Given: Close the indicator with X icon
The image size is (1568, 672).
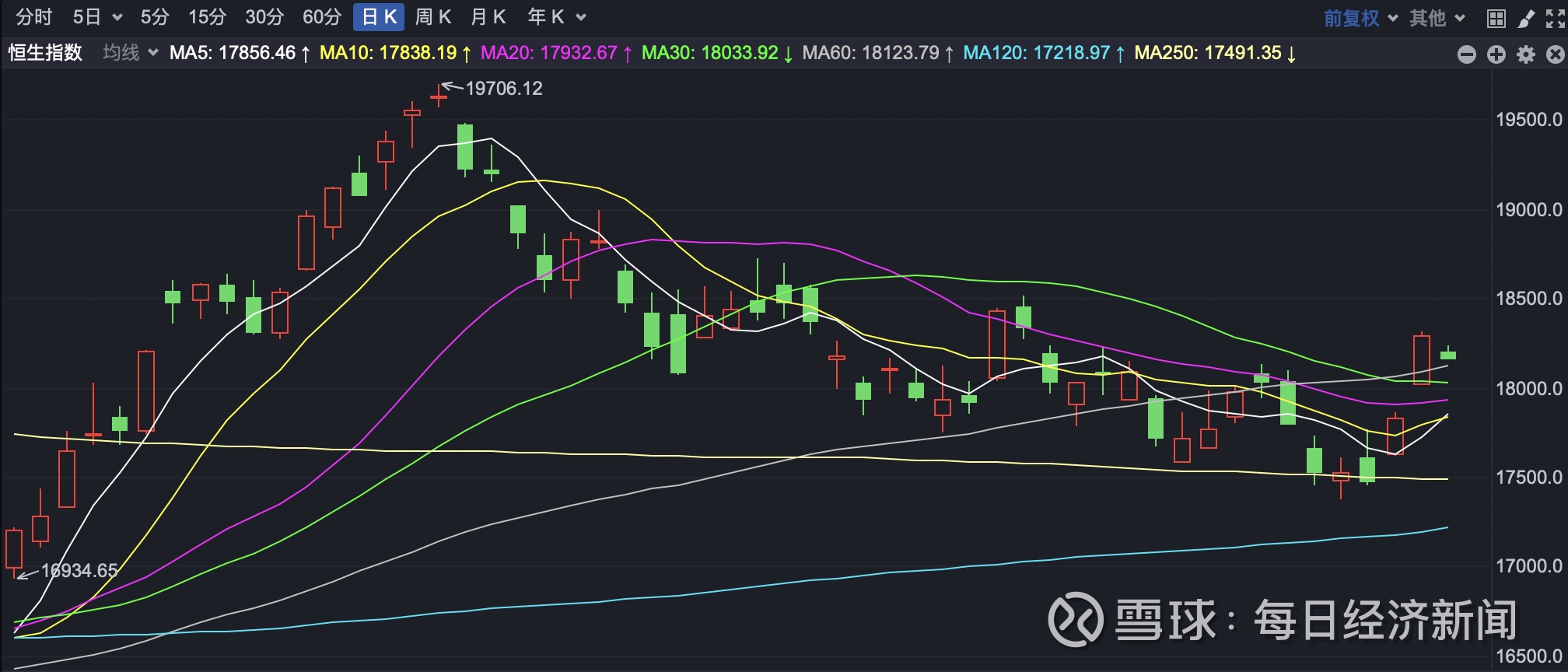Looking at the screenshot, I should click(x=1555, y=54).
